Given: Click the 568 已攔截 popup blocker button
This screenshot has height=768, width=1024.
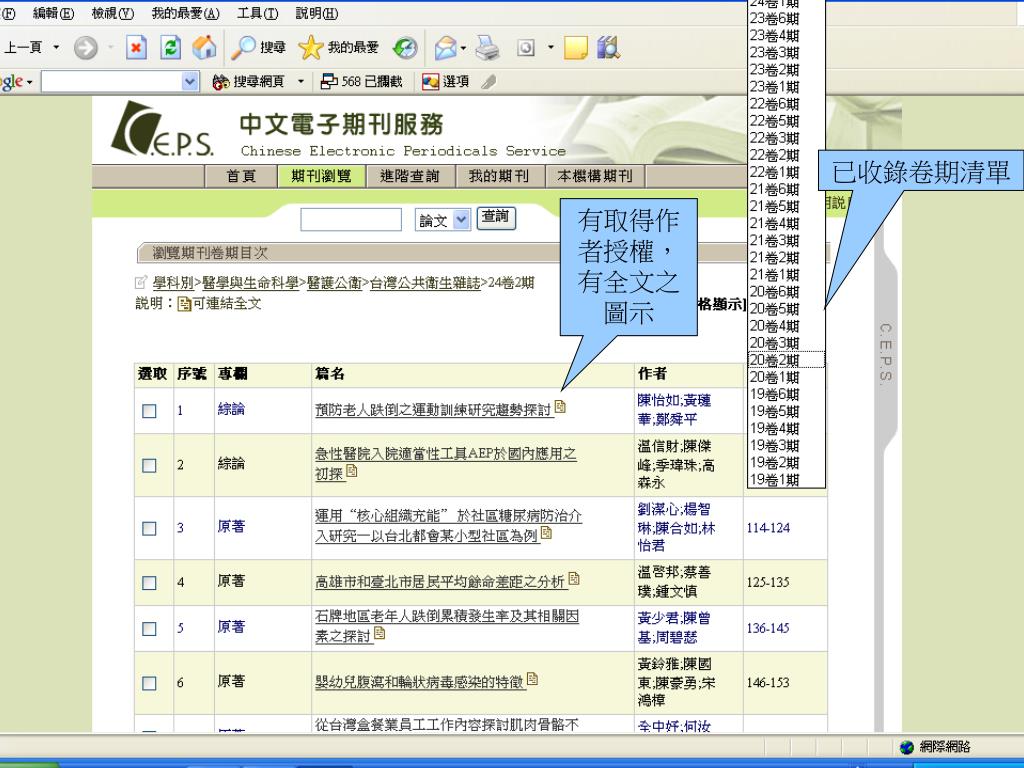Looking at the screenshot, I should point(362,82).
